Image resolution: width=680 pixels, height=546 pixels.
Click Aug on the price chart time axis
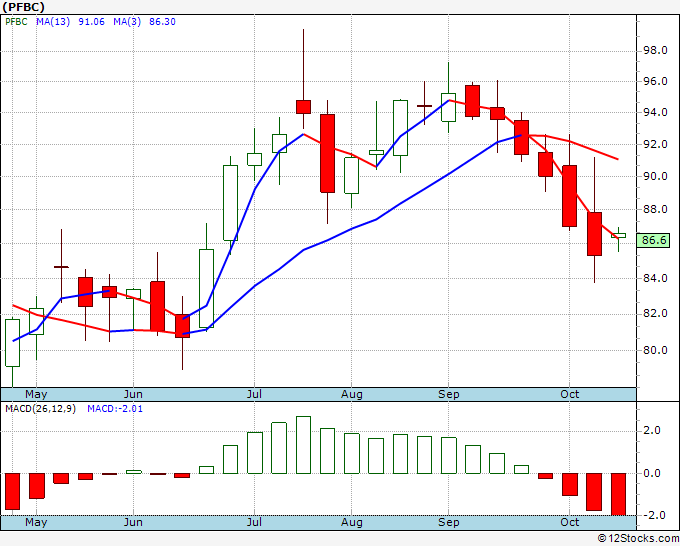tap(352, 394)
